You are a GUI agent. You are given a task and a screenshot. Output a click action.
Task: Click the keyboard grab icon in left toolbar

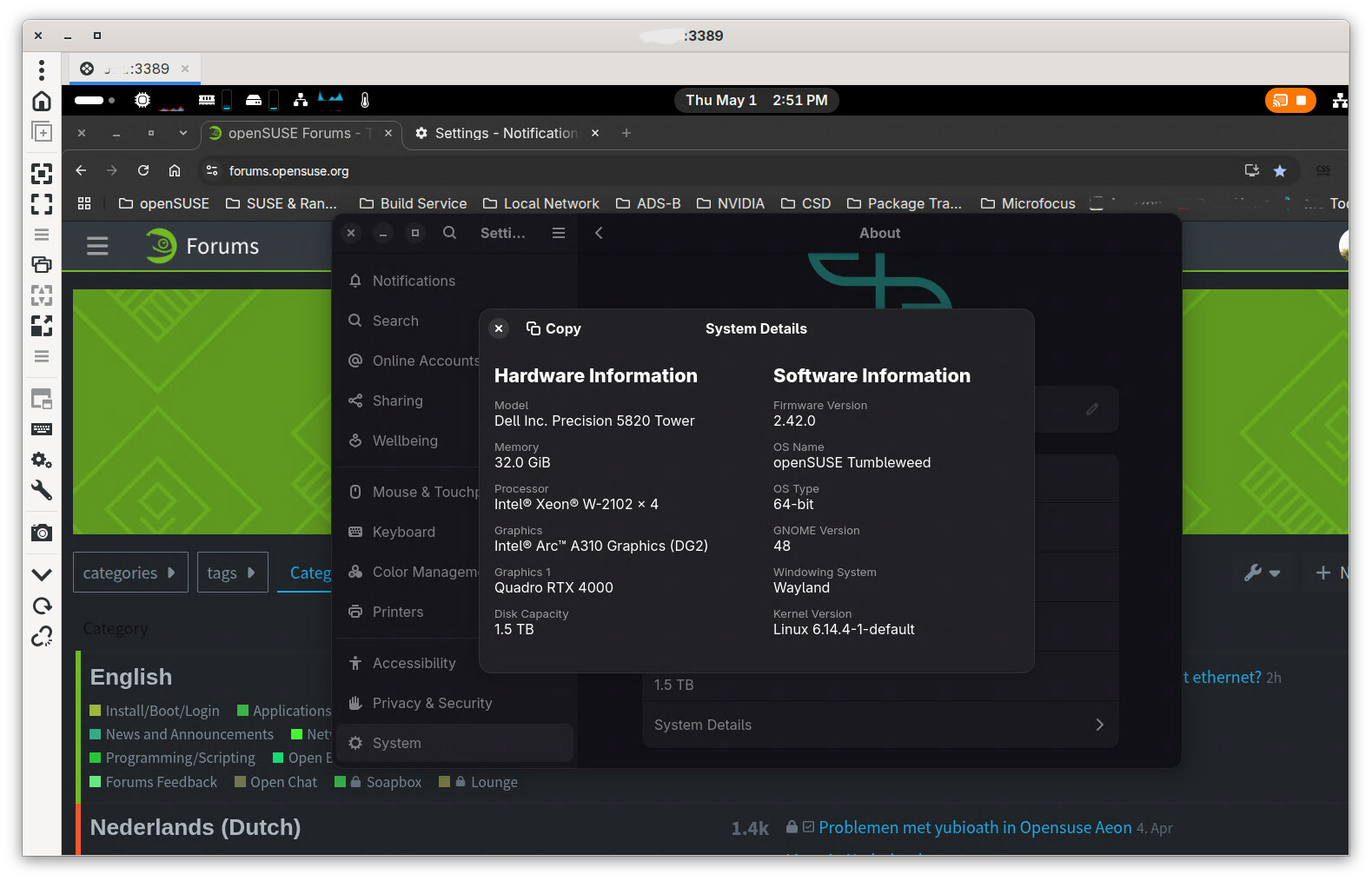41,429
